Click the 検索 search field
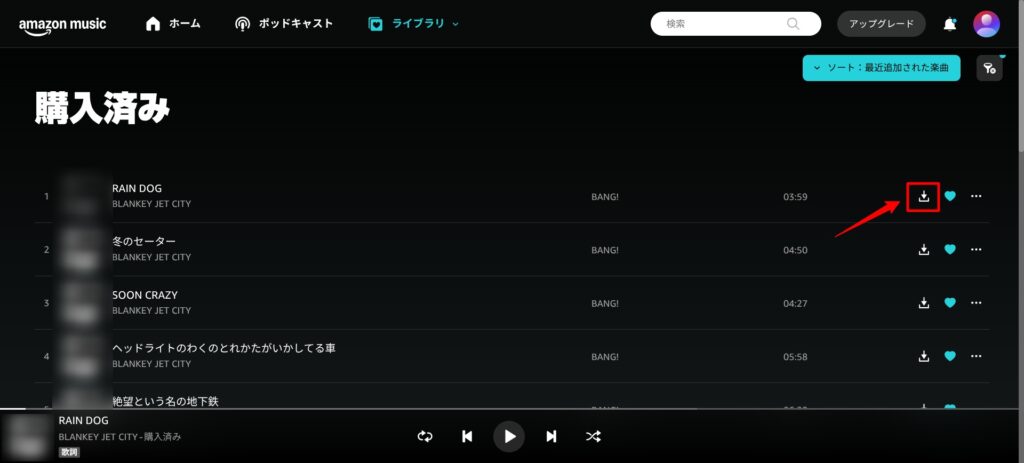 point(725,24)
